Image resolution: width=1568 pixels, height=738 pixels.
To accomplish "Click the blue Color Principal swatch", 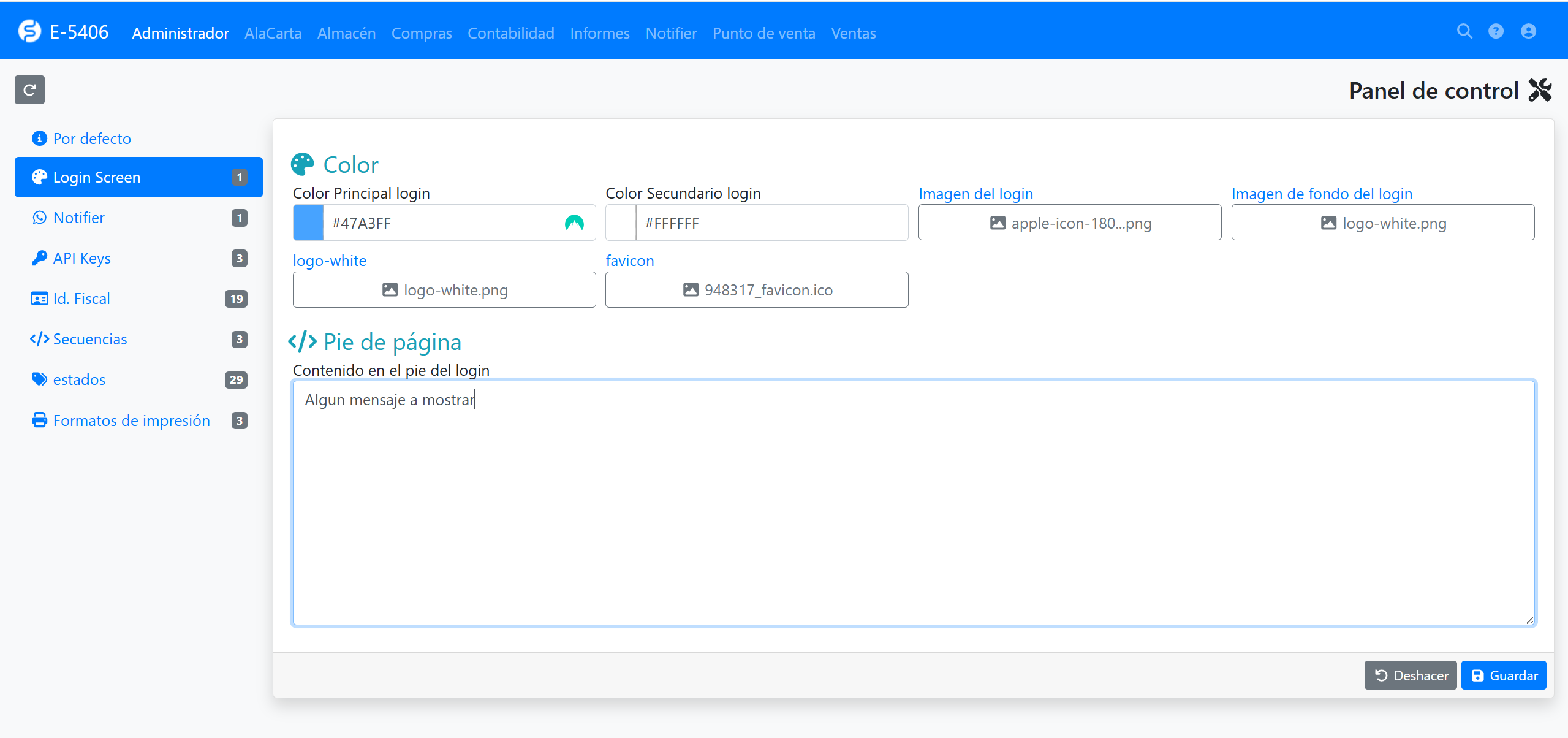I will click(308, 223).
